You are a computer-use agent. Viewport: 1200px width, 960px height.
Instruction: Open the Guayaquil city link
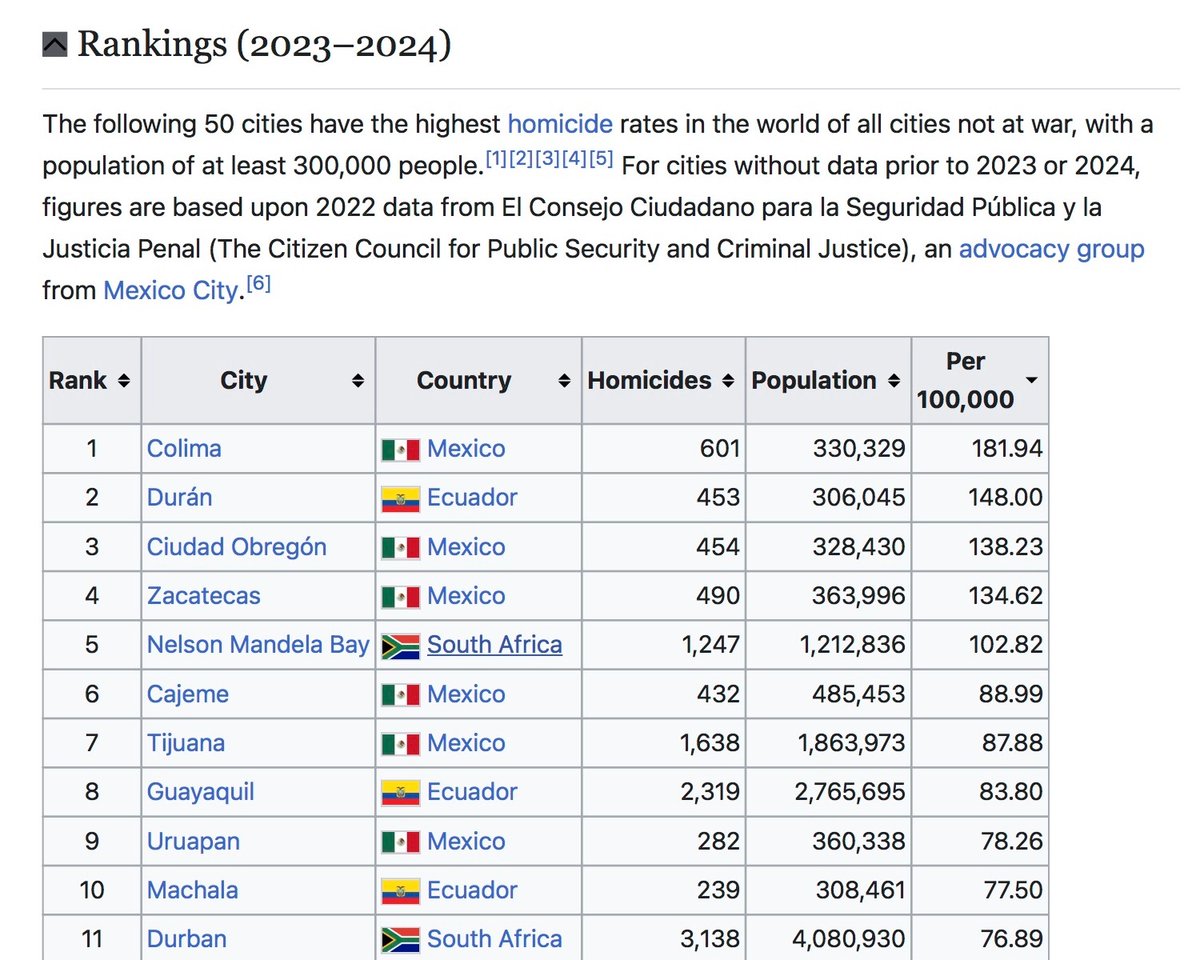point(201,792)
